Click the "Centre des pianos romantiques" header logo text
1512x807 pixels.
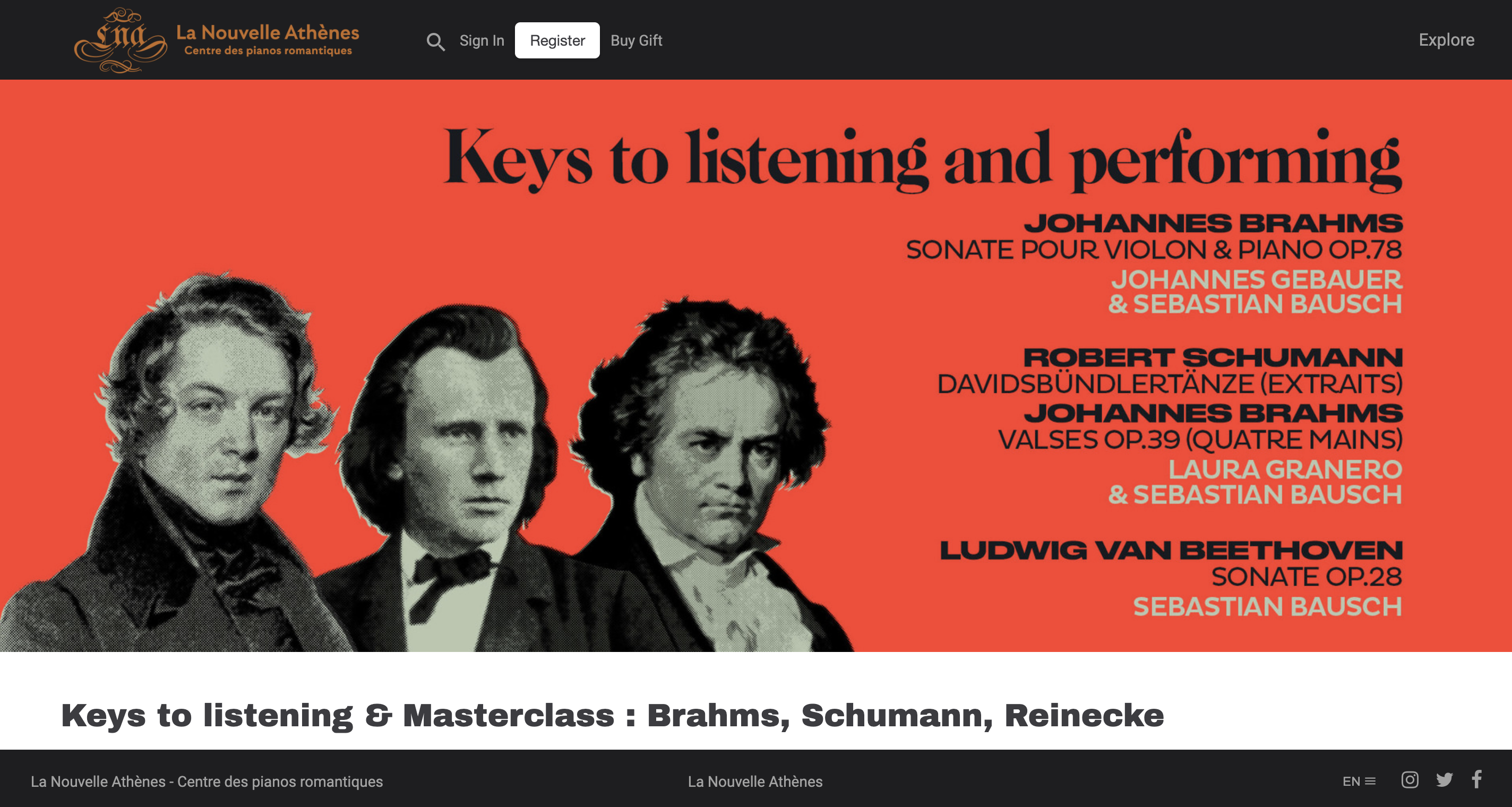point(268,51)
